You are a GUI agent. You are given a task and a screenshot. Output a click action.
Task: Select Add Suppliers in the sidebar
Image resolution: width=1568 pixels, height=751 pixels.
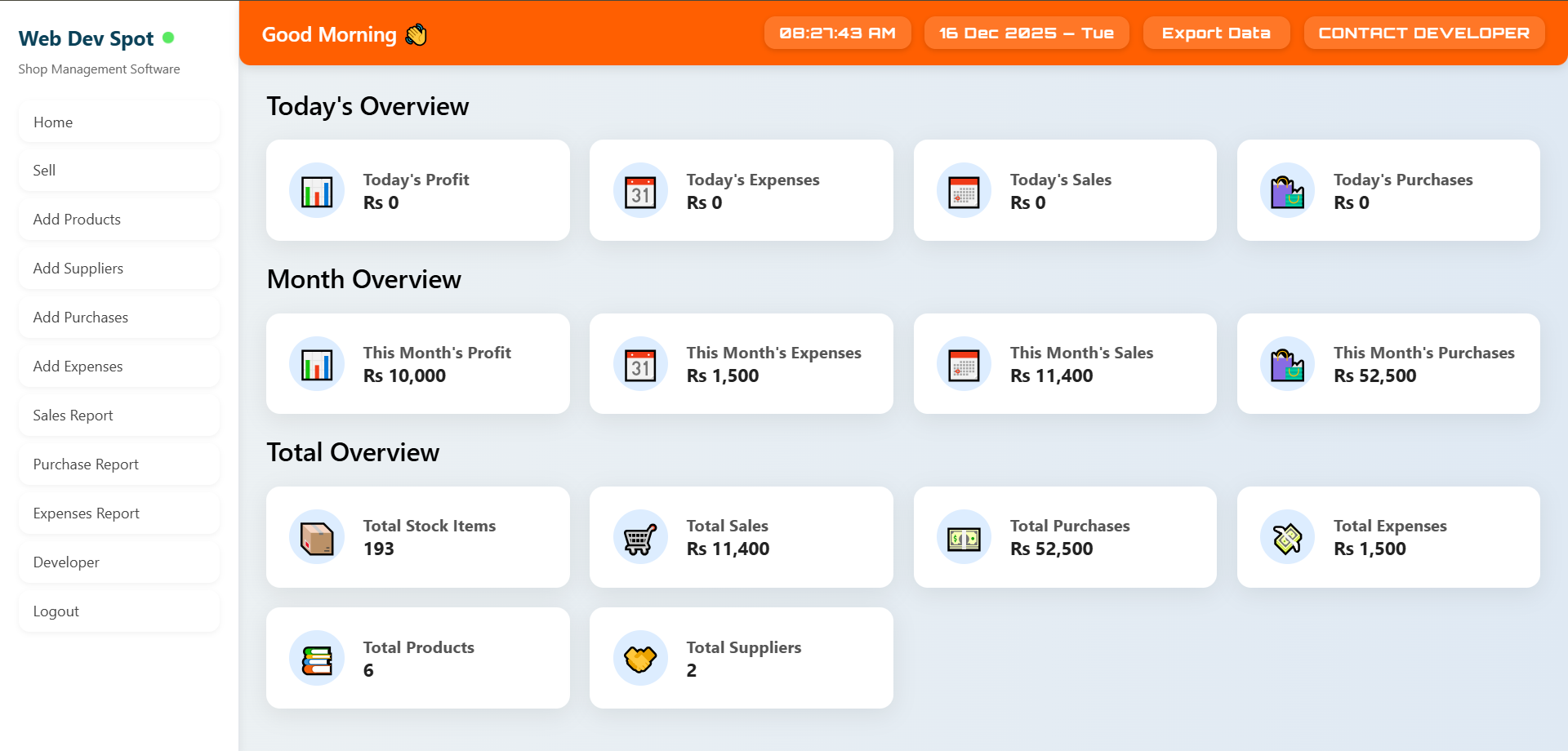click(119, 269)
